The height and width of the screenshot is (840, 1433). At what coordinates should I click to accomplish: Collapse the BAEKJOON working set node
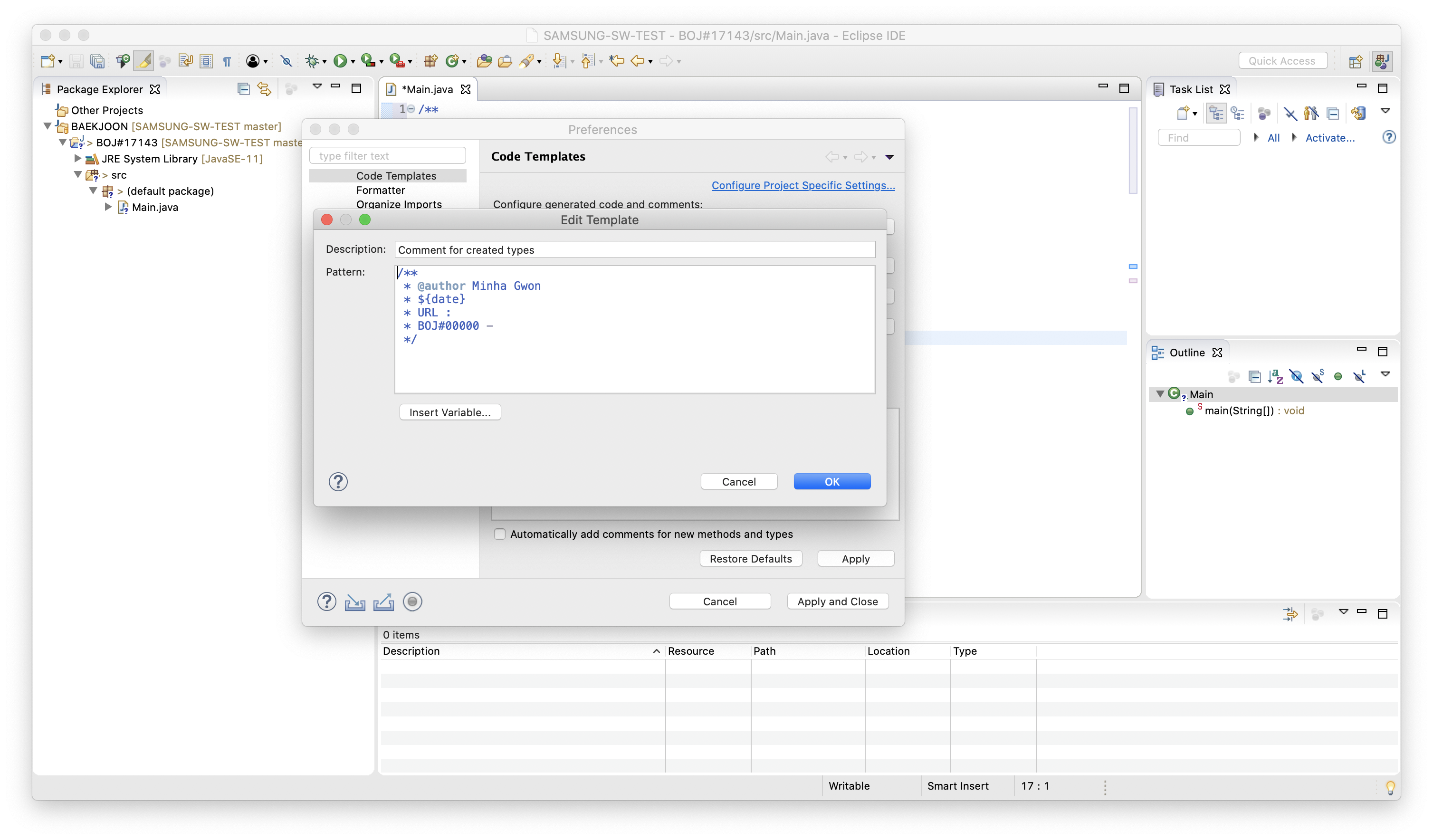coord(48,126)
